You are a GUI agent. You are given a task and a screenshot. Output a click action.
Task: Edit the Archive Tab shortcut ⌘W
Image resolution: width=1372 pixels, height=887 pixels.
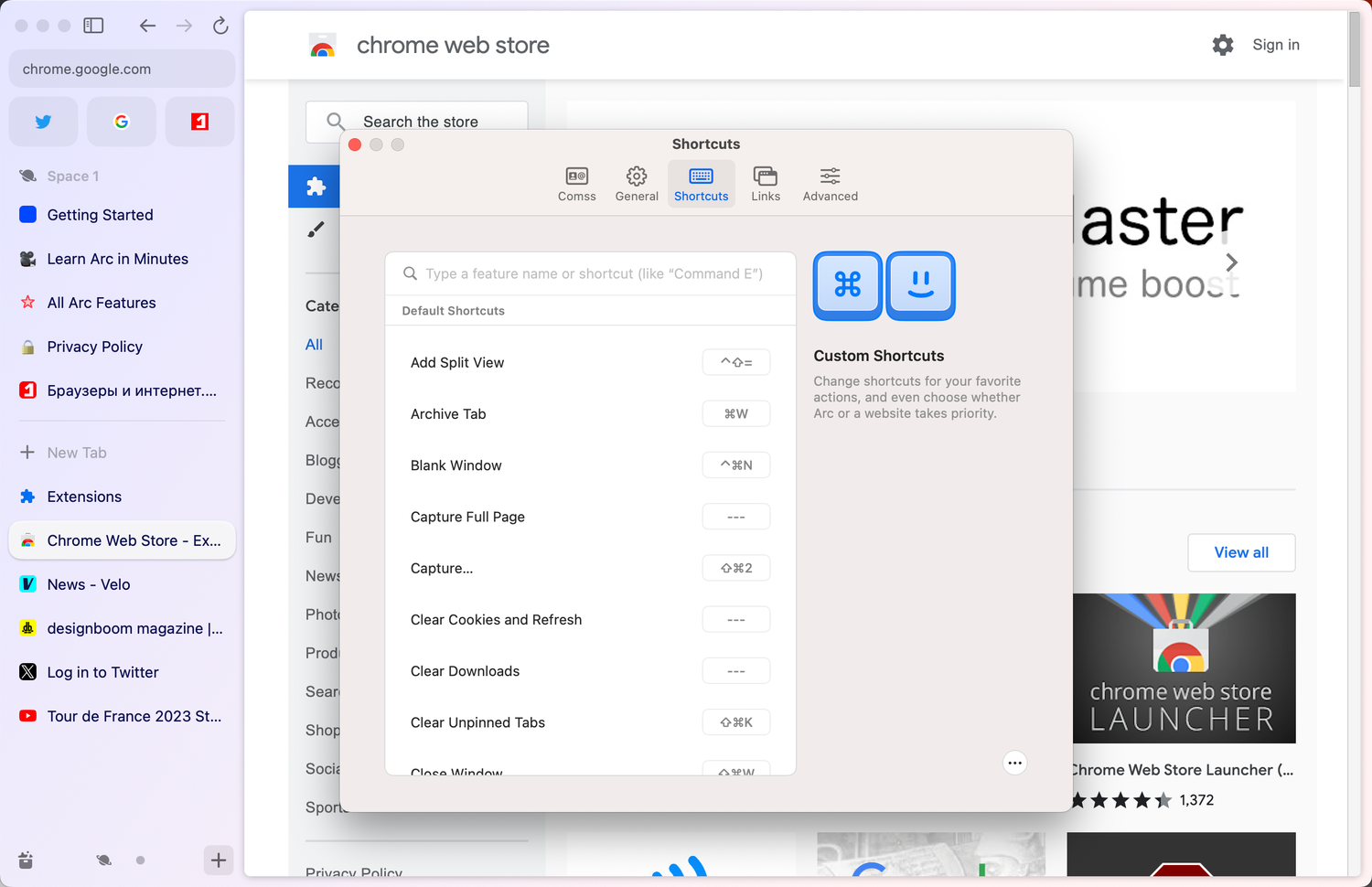[736, 413]
